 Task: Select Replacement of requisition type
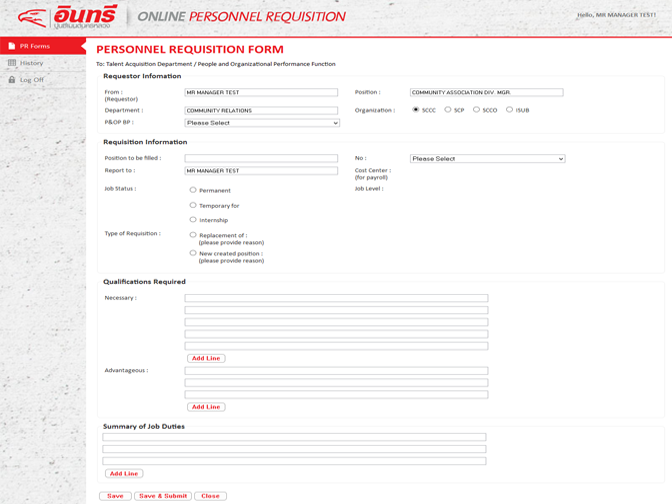(193, 235)
